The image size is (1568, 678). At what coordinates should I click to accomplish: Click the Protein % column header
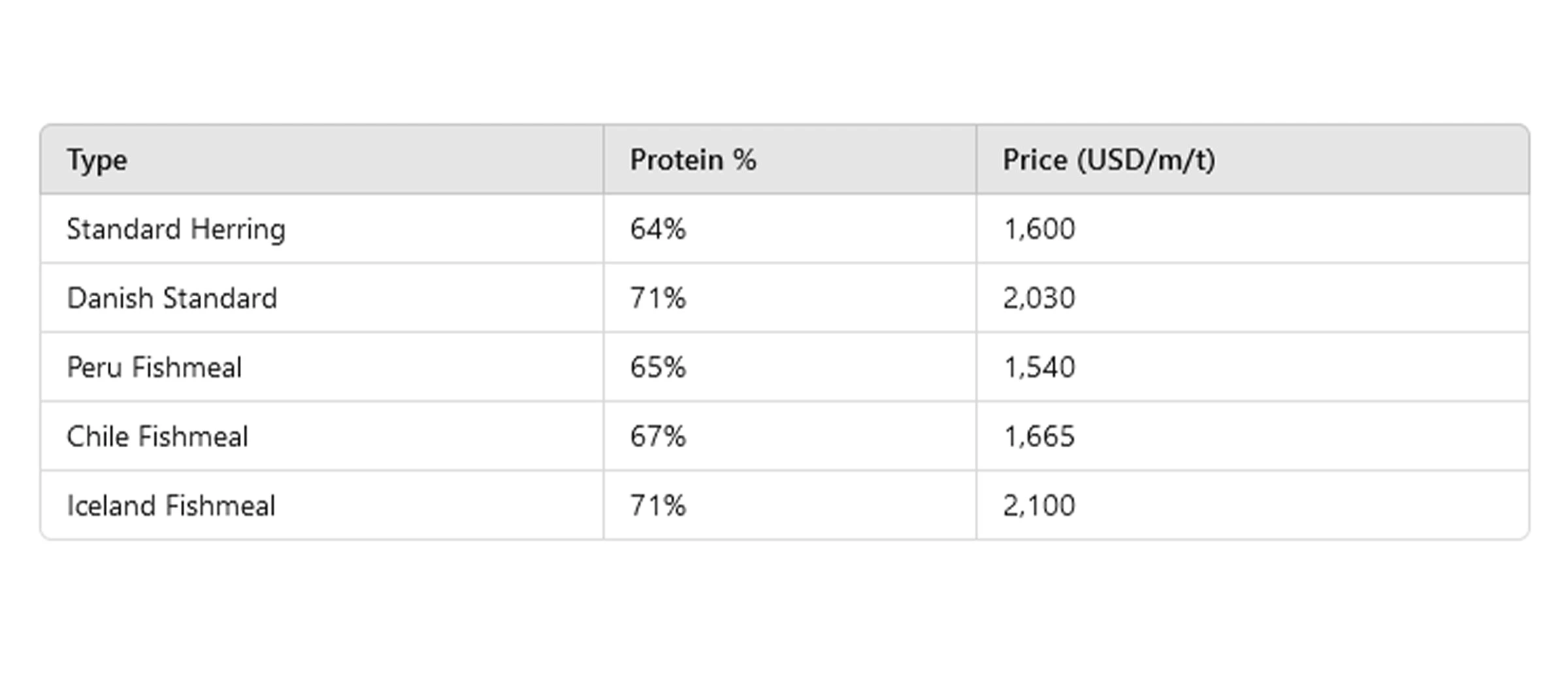click(x=693, y=160)
